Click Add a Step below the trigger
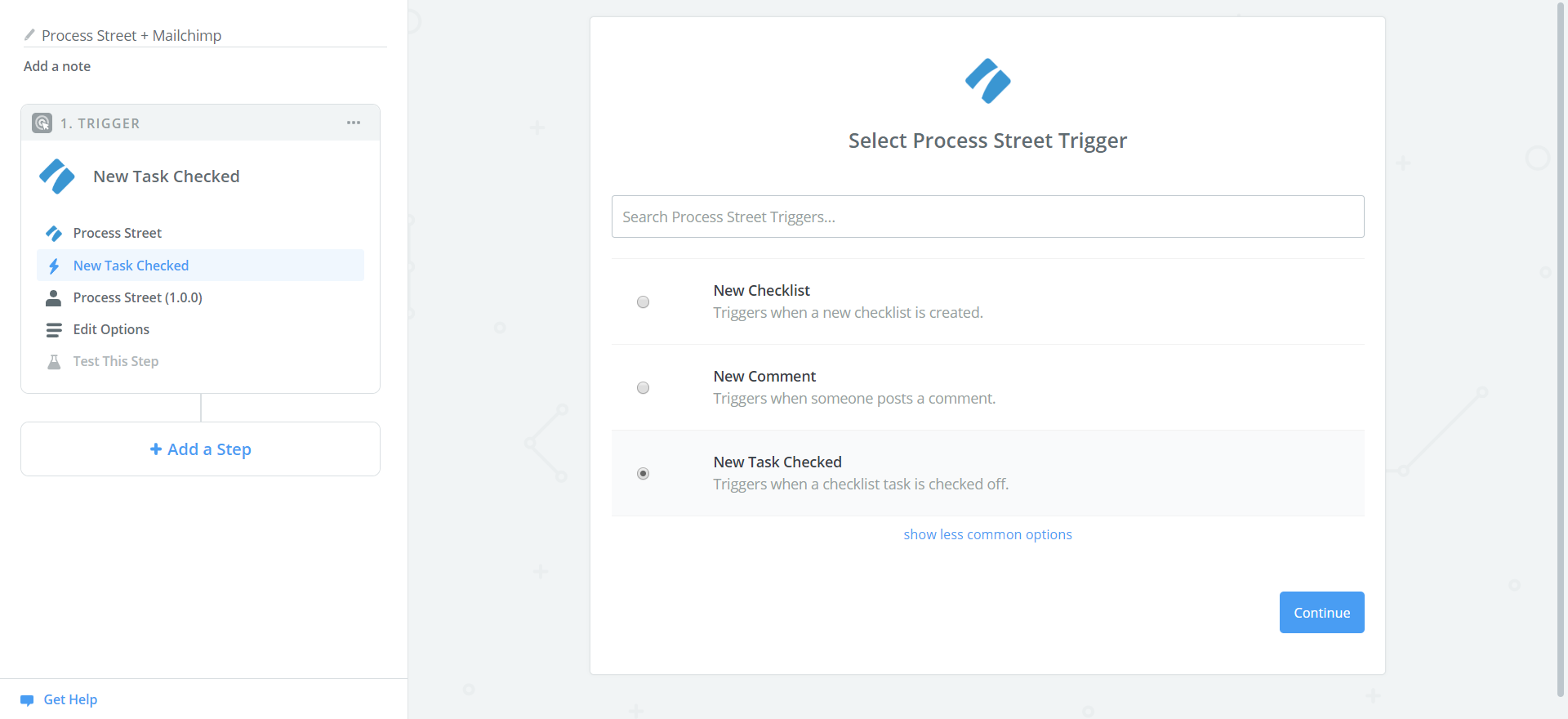The height and width of the screenshot is (719, 1568). (200, 449)
